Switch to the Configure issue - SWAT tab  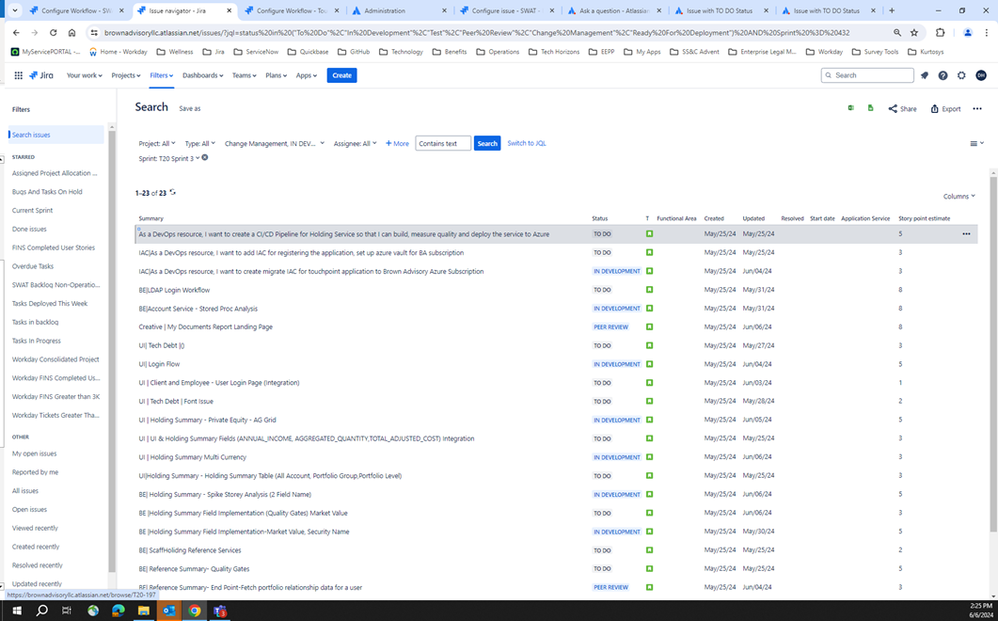tap(506, 11)
